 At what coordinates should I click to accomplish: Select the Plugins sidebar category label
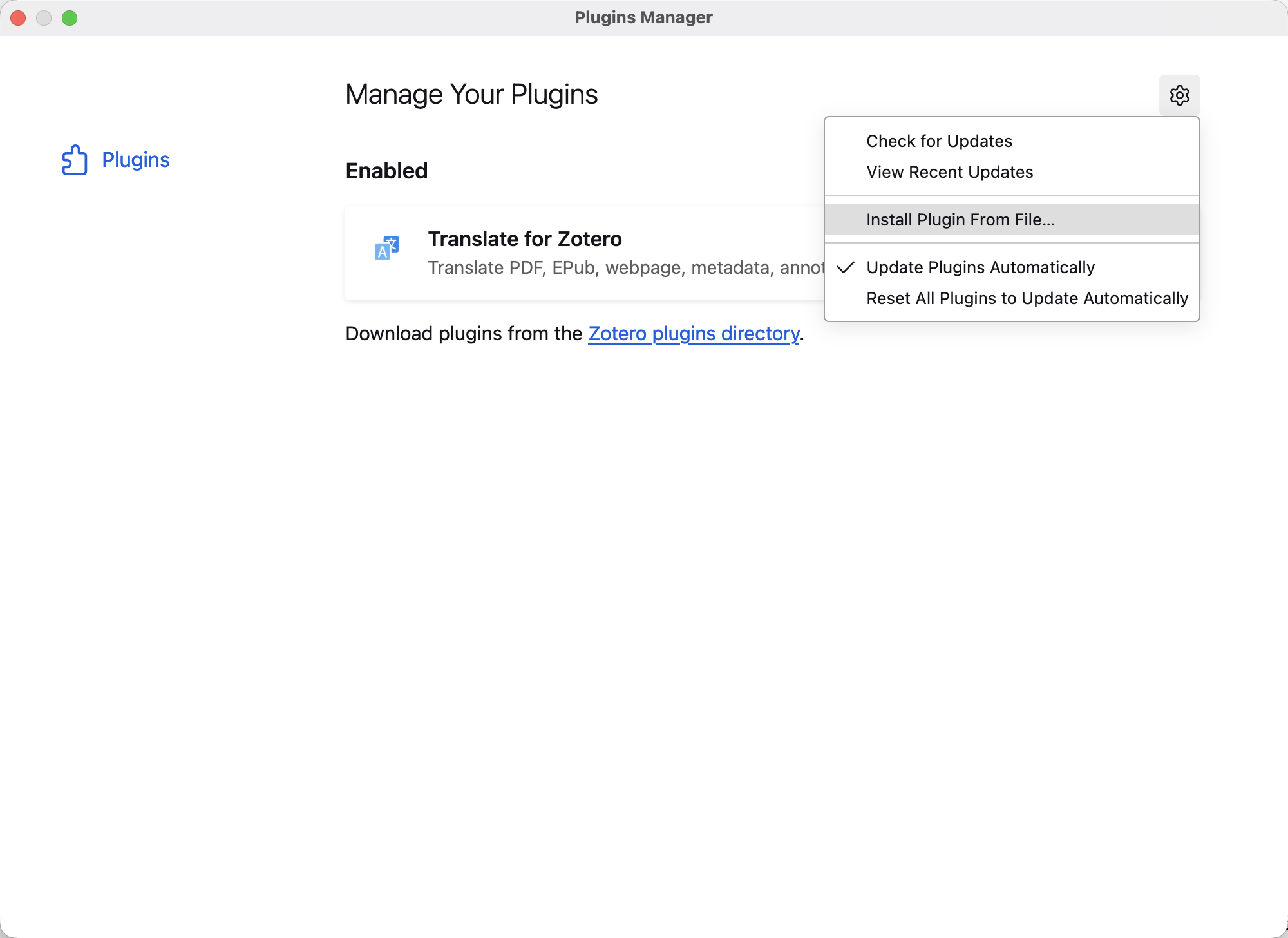[x=136, y=160]
